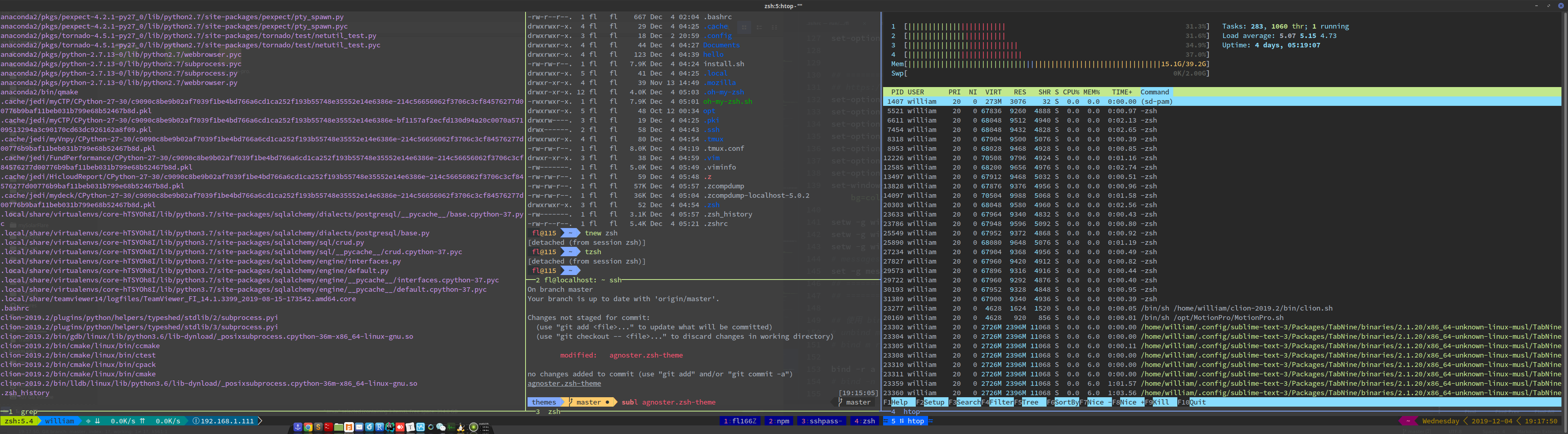Open the anchor app icon in dock
Image resolution: width=1568 pixels, height=434 pixels.
(x=297, y=427)
